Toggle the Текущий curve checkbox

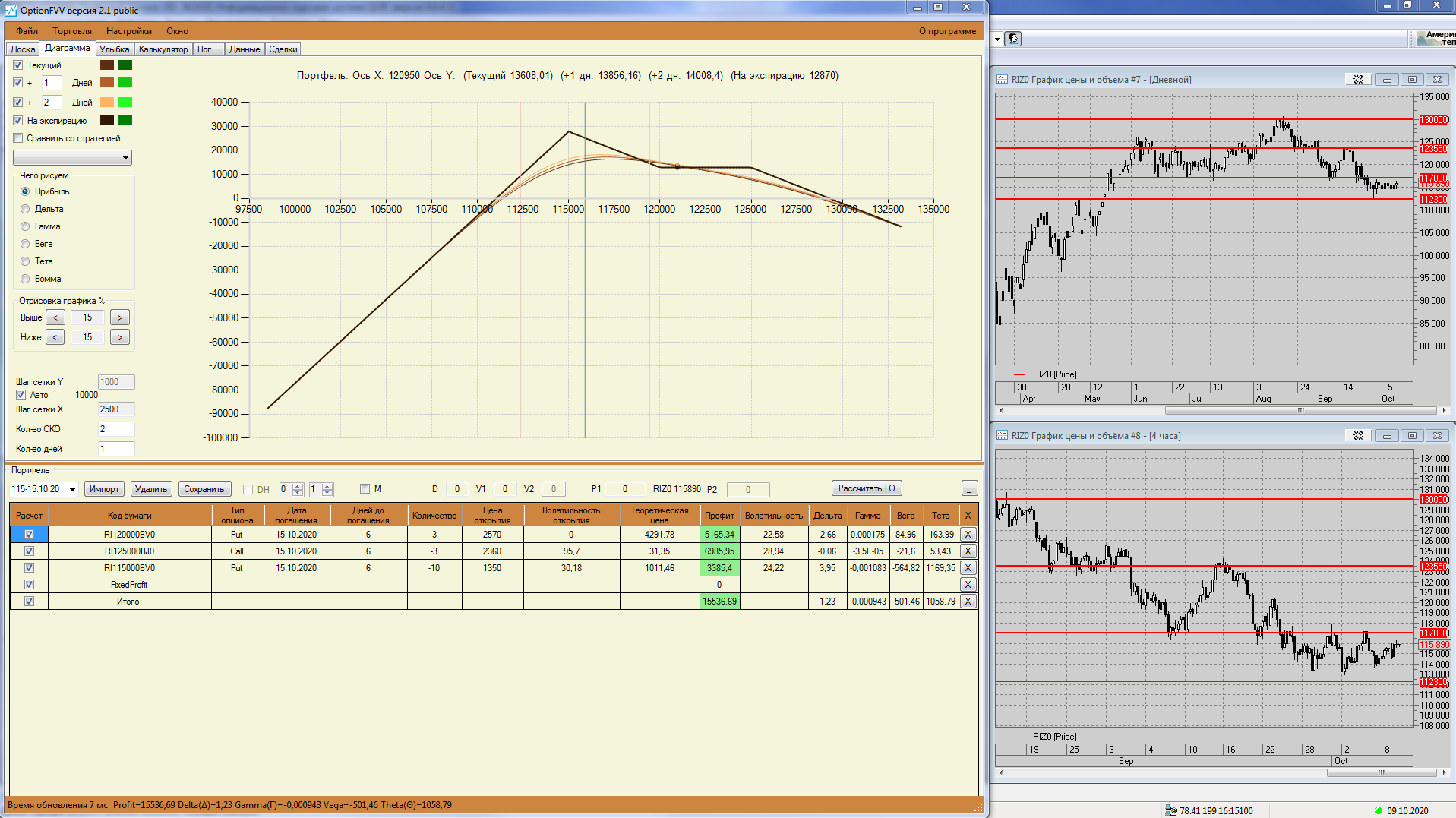click(18, 65)
